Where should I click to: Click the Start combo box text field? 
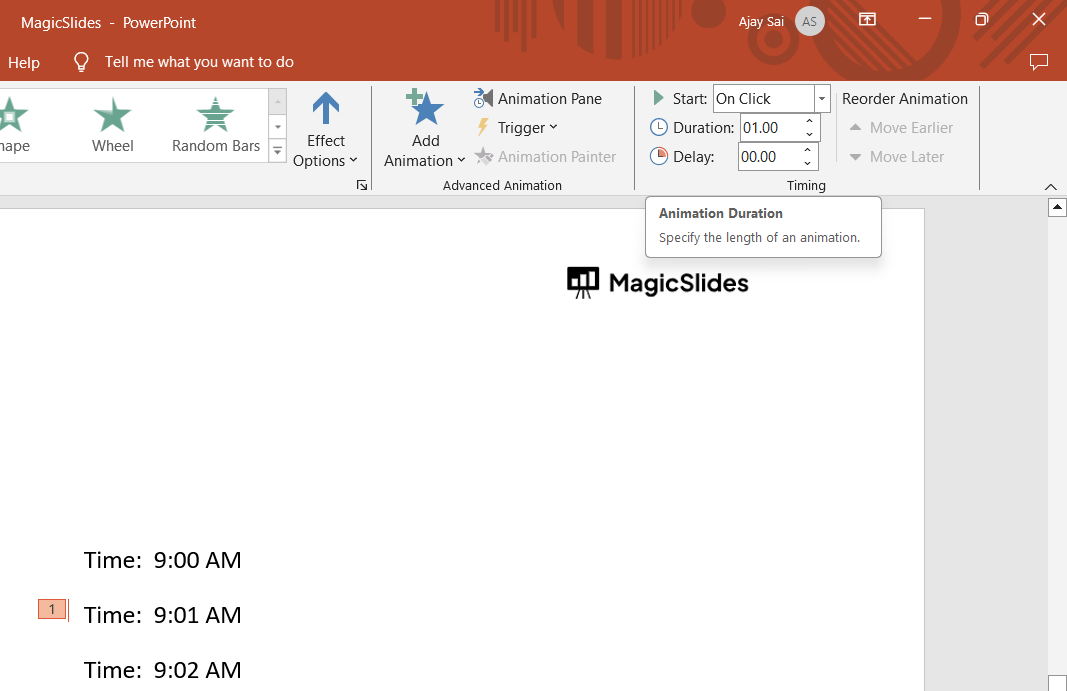[x=764, y=99]
